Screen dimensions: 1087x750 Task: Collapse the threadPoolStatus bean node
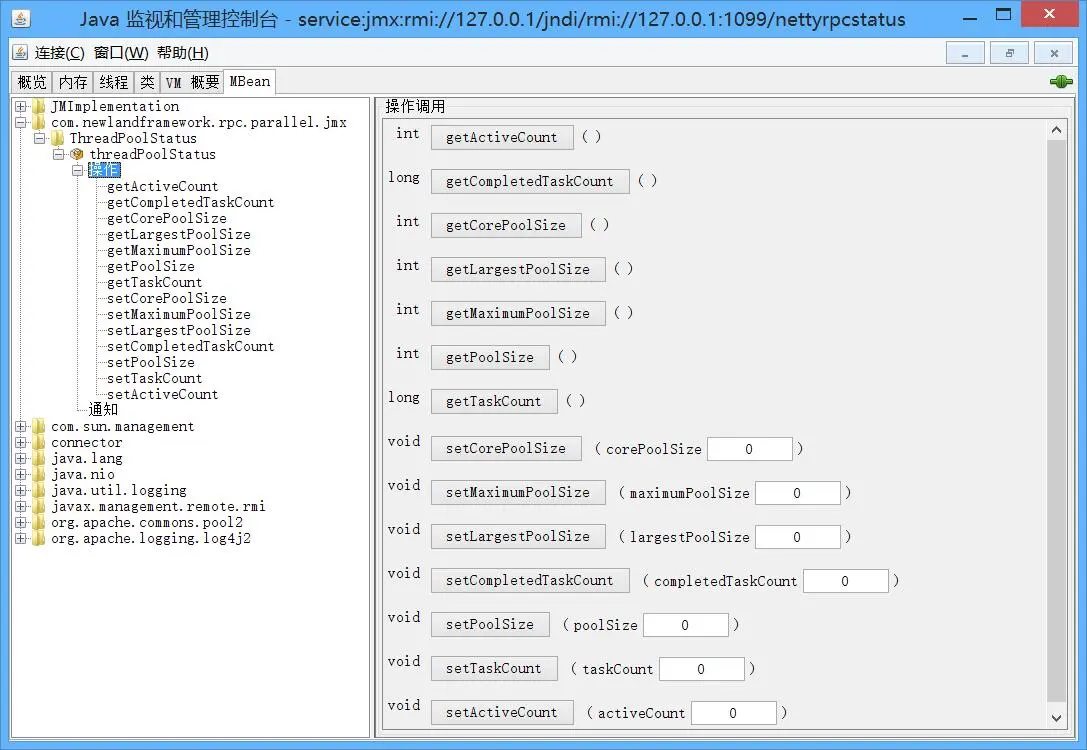58,154
